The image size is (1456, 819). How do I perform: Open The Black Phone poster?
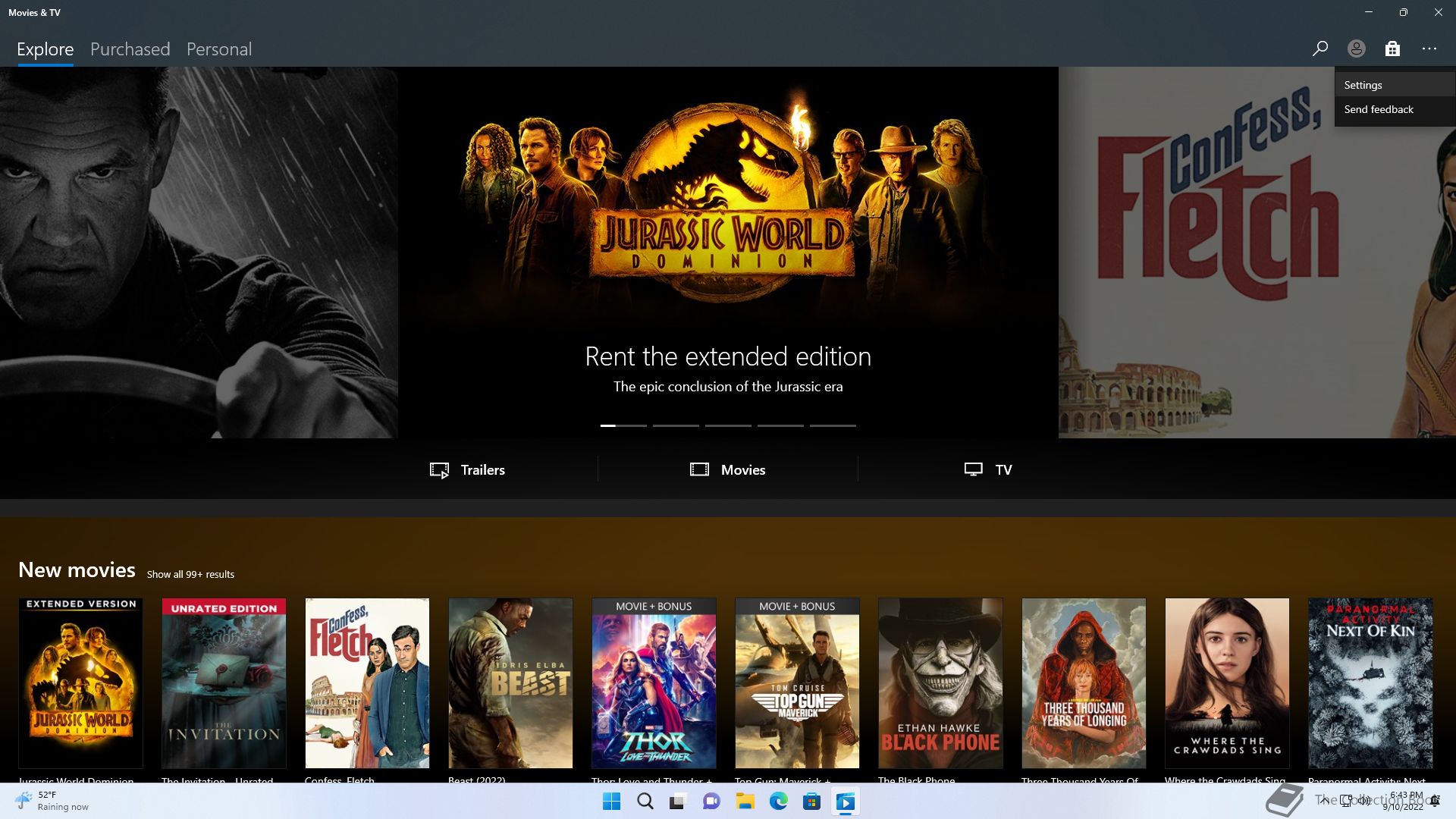940,682
